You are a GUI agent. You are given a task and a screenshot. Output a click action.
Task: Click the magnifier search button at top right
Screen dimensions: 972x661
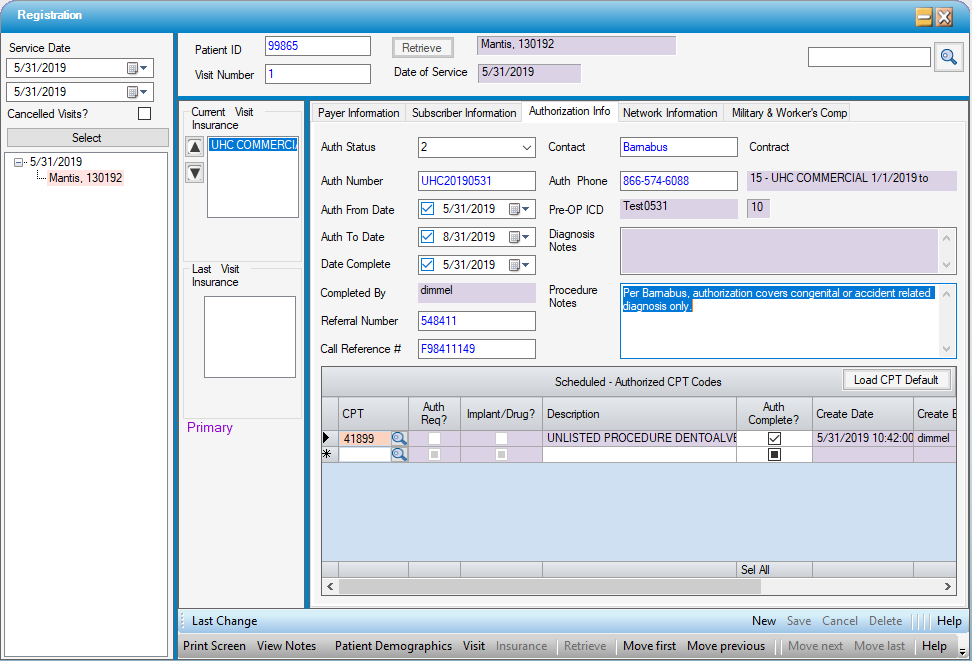(948, 58)
